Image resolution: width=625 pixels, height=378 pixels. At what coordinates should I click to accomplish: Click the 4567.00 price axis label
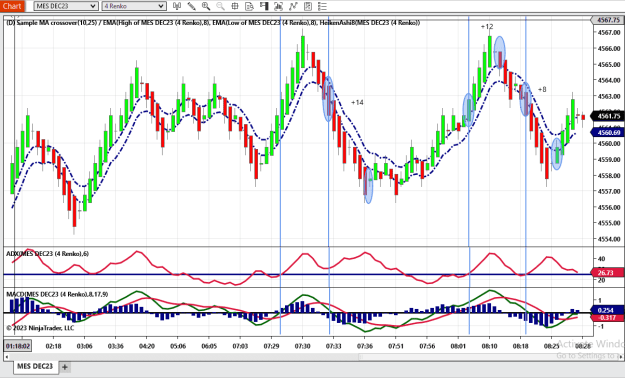(609, 32)
